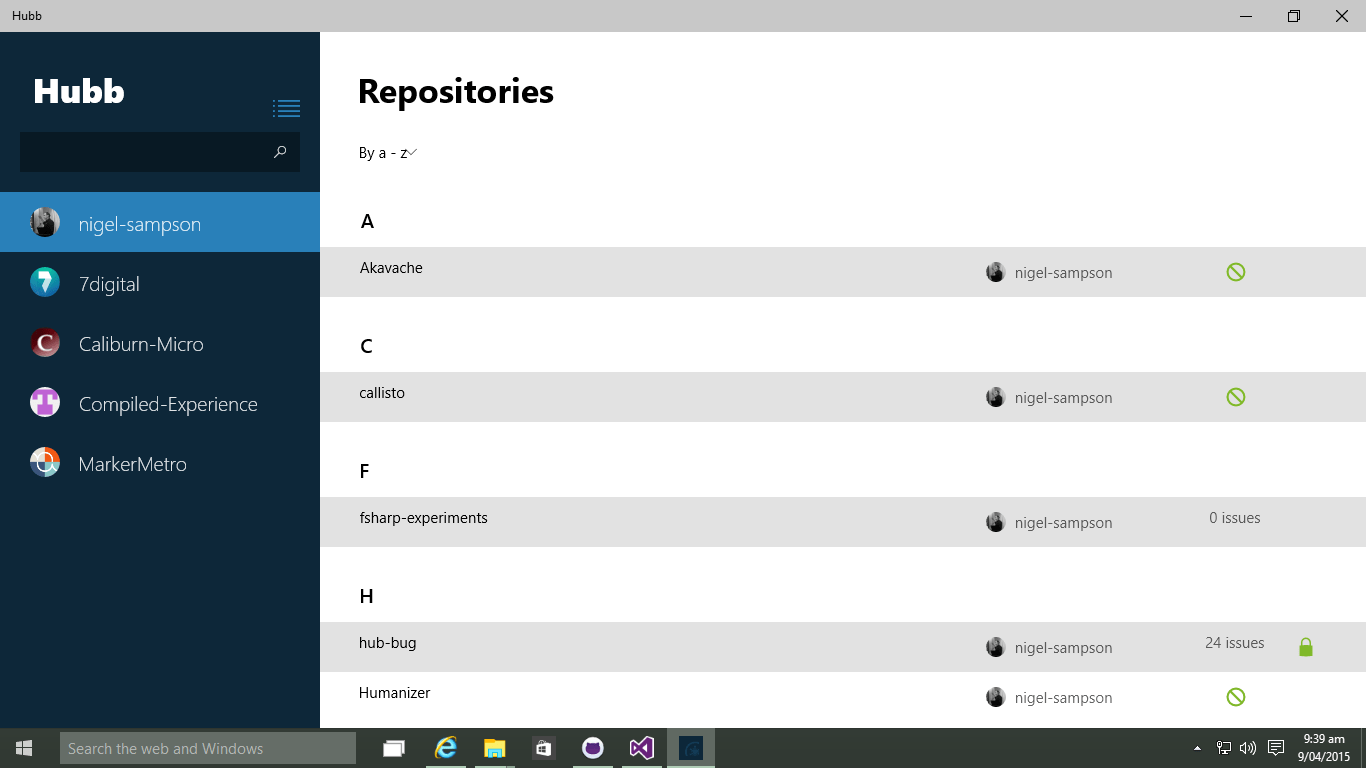The image size is (1366, 768).
Task: Click nigel-sampson avatar in the sidebar
Action: pyautogui.click(x=45, y=222)
